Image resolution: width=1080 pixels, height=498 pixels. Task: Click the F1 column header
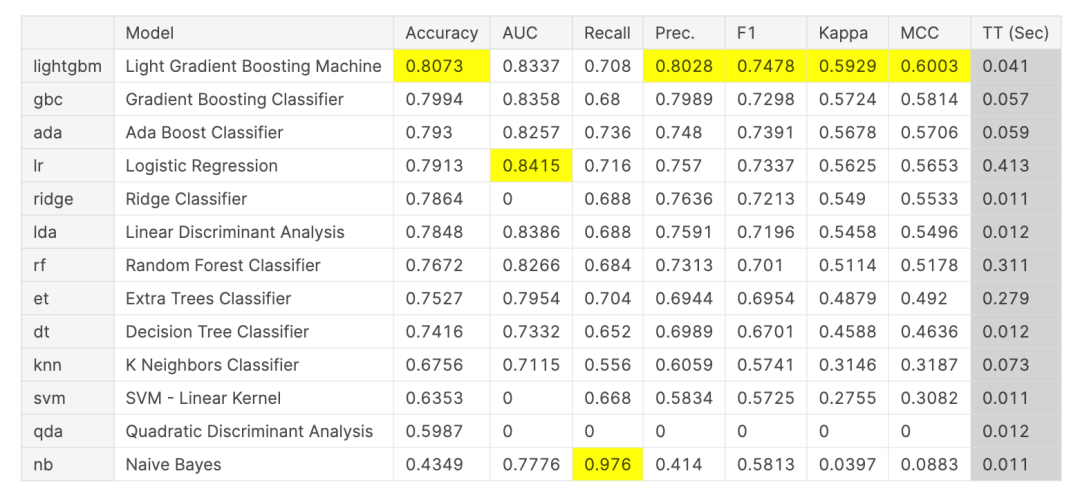pyautogui.click(x=746, y=33)
